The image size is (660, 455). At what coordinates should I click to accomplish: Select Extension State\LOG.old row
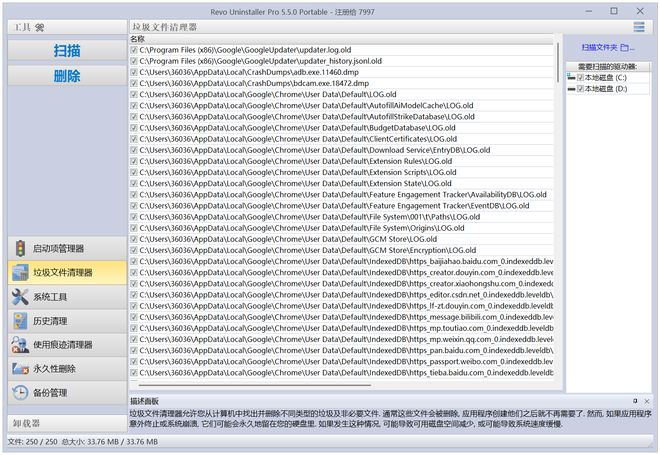click(341, 184)
